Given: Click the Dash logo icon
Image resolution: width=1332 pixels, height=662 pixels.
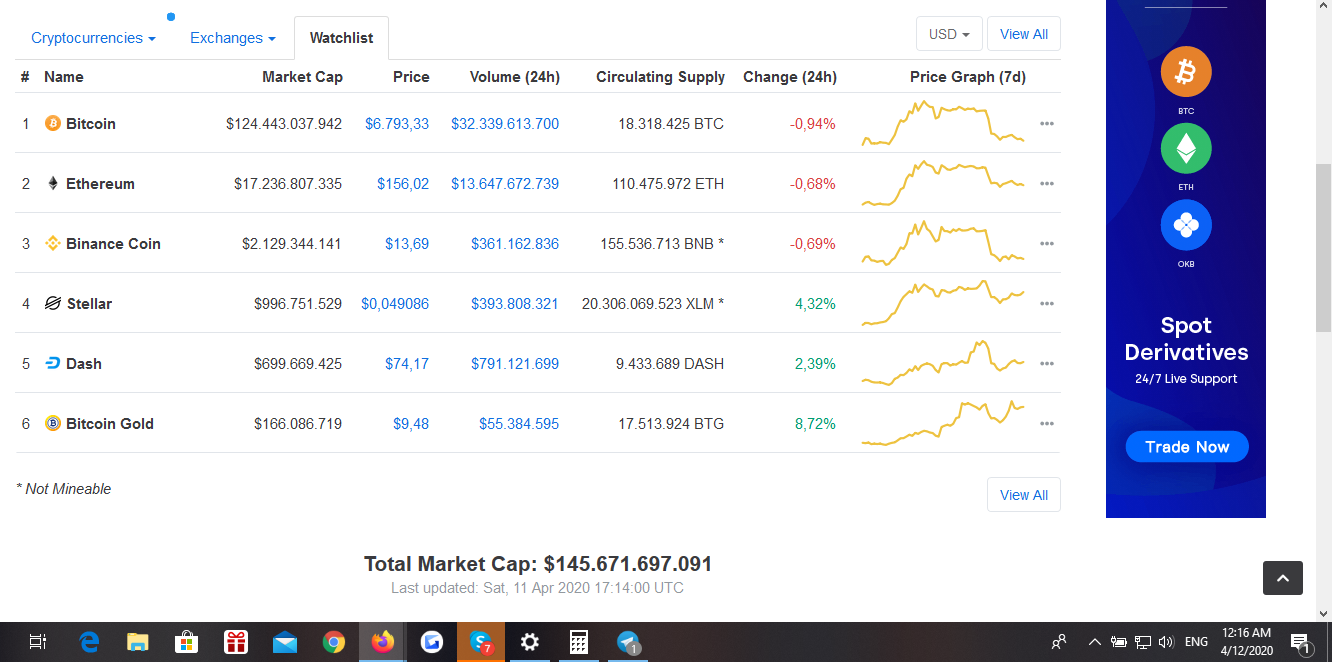Looking at the screenshot, I should [x=53, y=364].
